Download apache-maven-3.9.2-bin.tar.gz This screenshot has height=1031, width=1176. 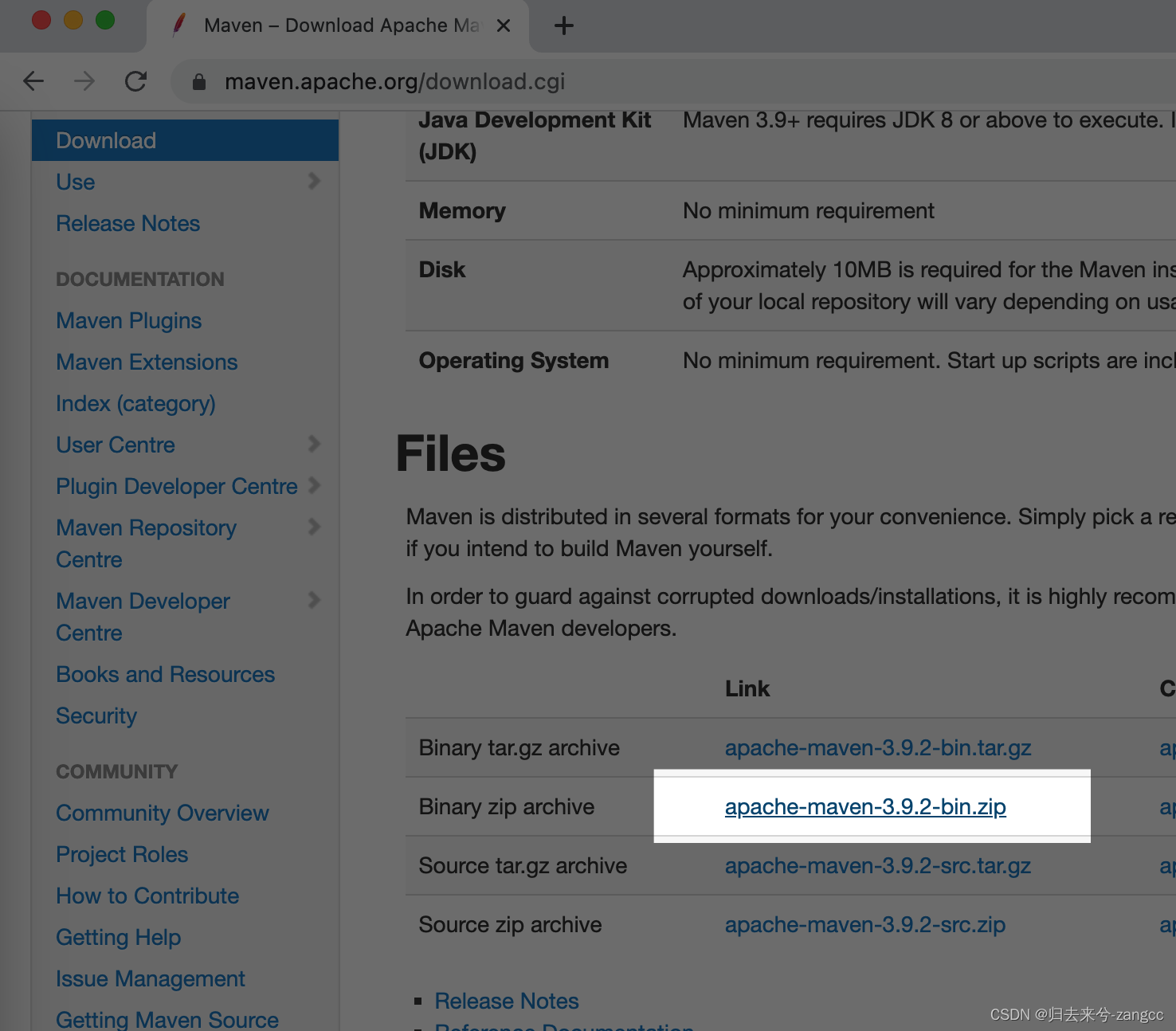coord(878,747)
